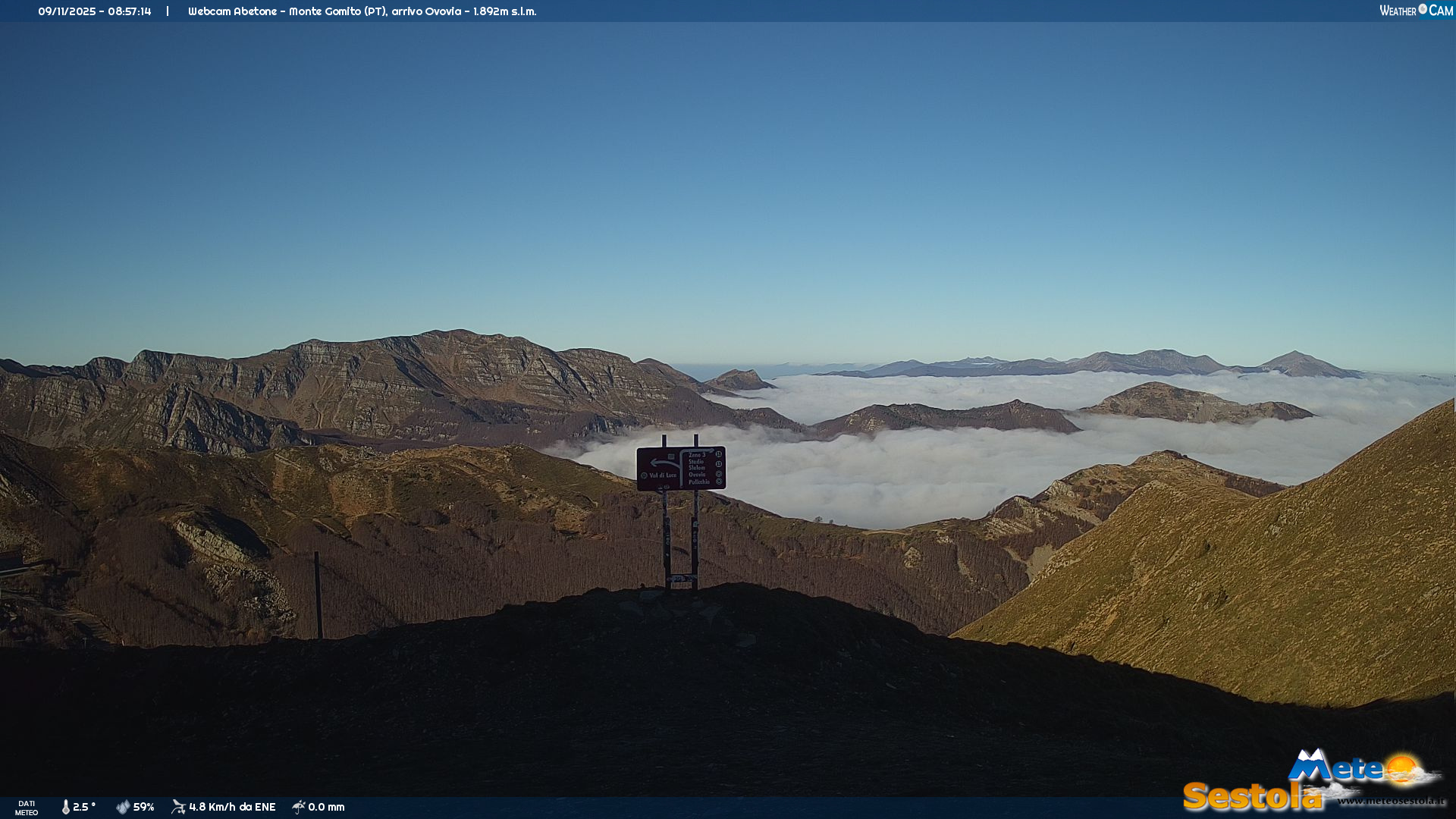This screenshot has height=819, width=1456.
Task: Click the www.meteosestola.it link
Action: tap(1391, 801)
